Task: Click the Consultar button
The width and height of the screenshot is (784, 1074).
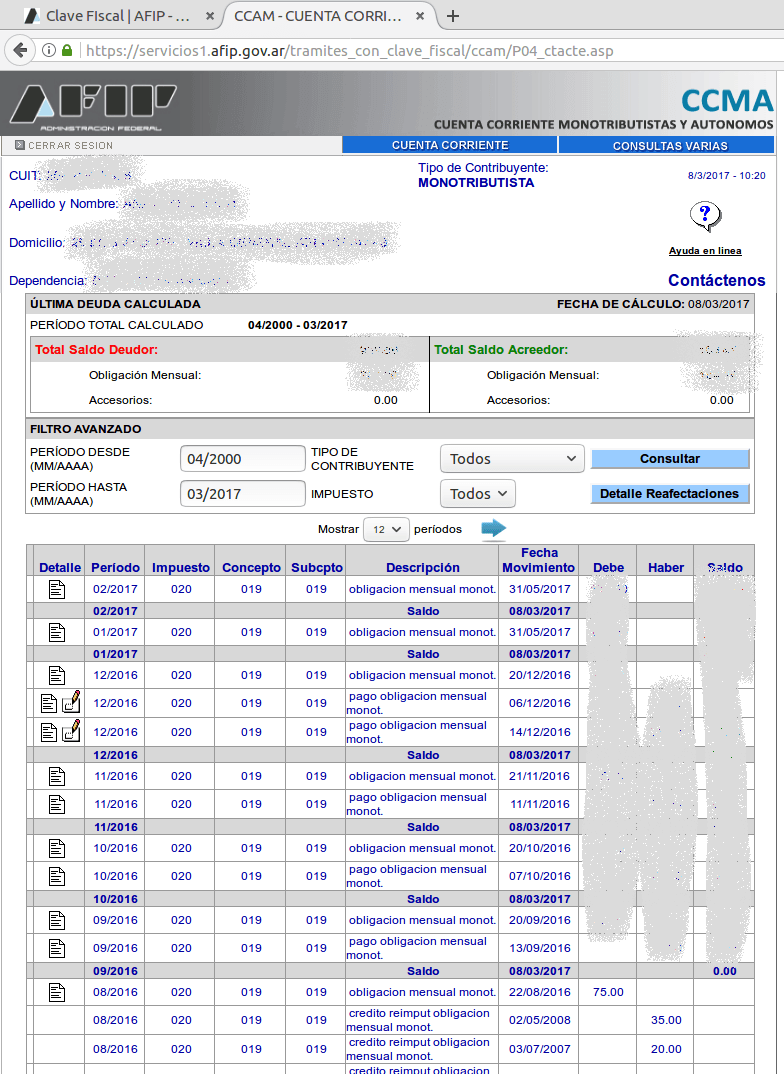Action: click(x=670, y=459)
